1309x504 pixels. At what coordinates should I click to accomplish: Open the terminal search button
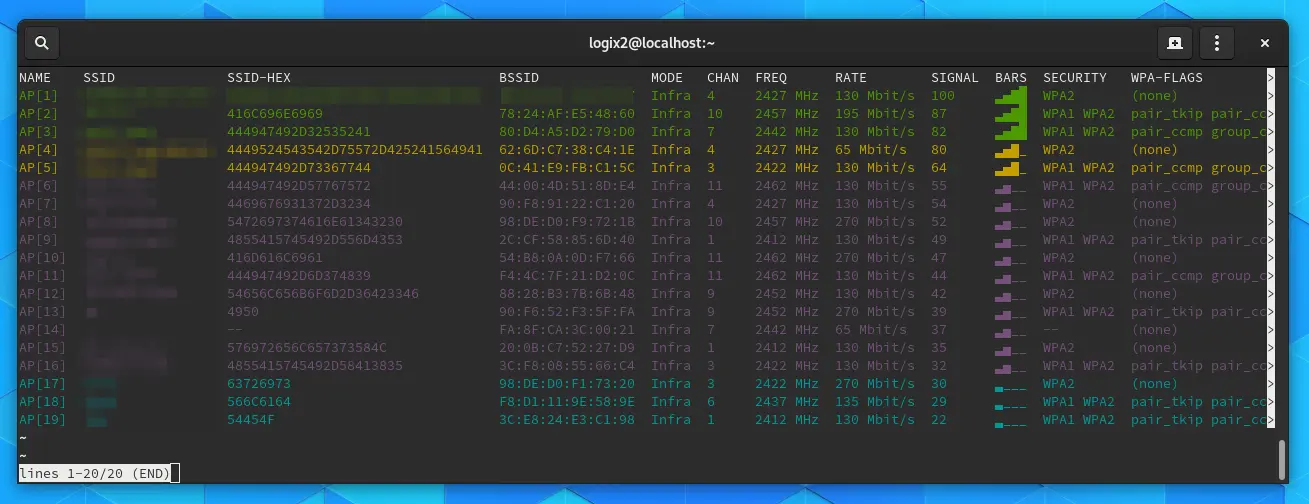tap(41, 43)
